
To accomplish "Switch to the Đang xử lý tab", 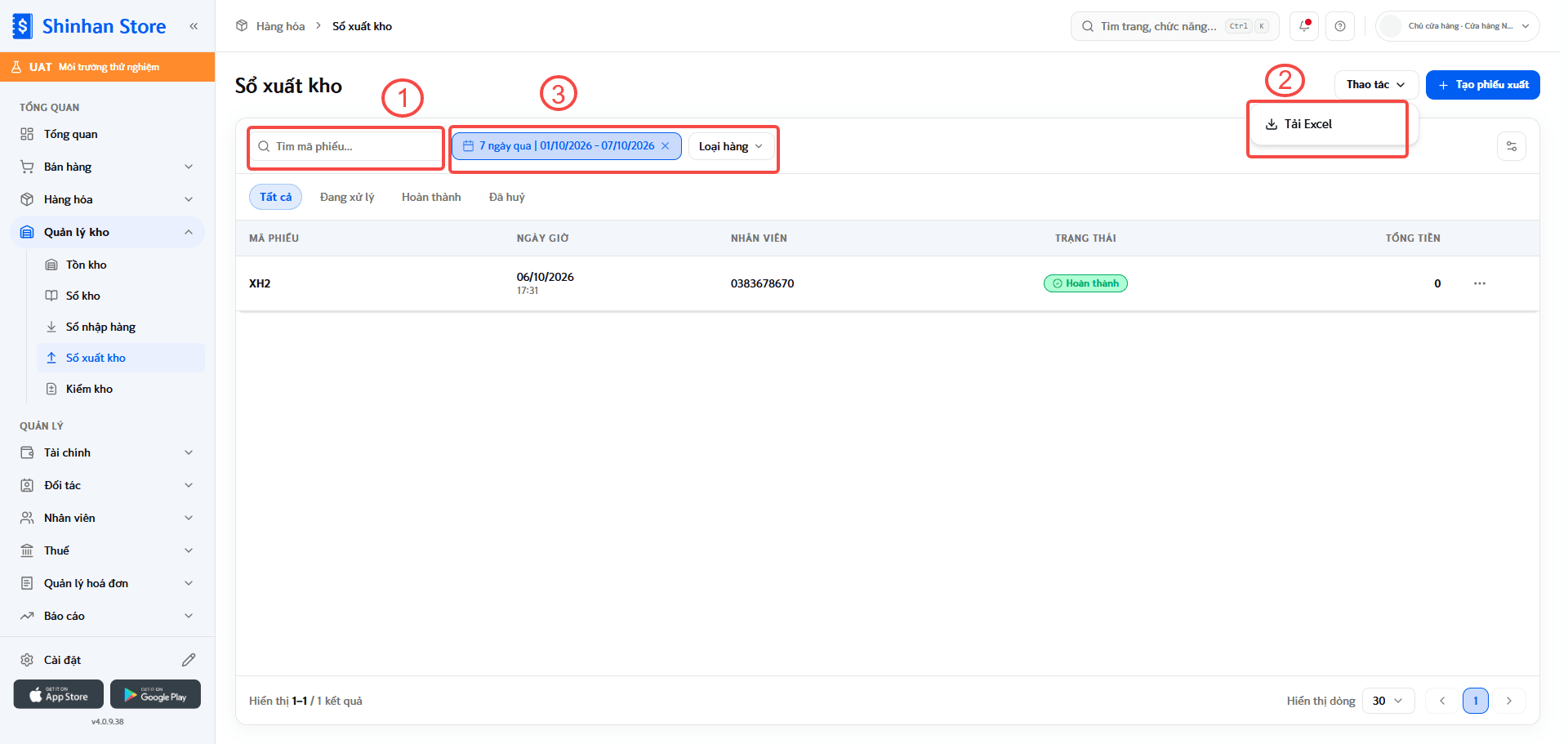I will [x=347, y=197].
